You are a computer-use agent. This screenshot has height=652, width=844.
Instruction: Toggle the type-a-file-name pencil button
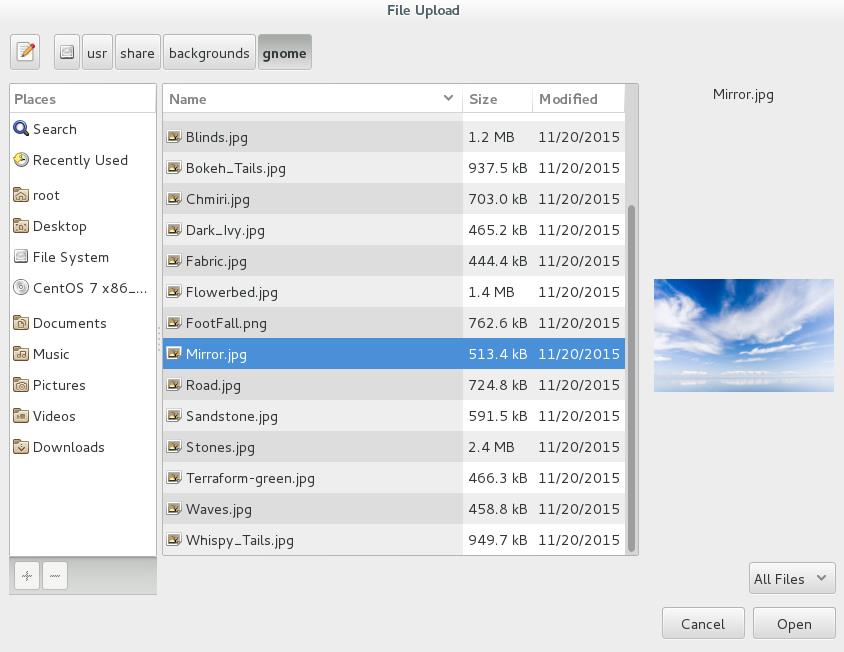click(25, 52)
